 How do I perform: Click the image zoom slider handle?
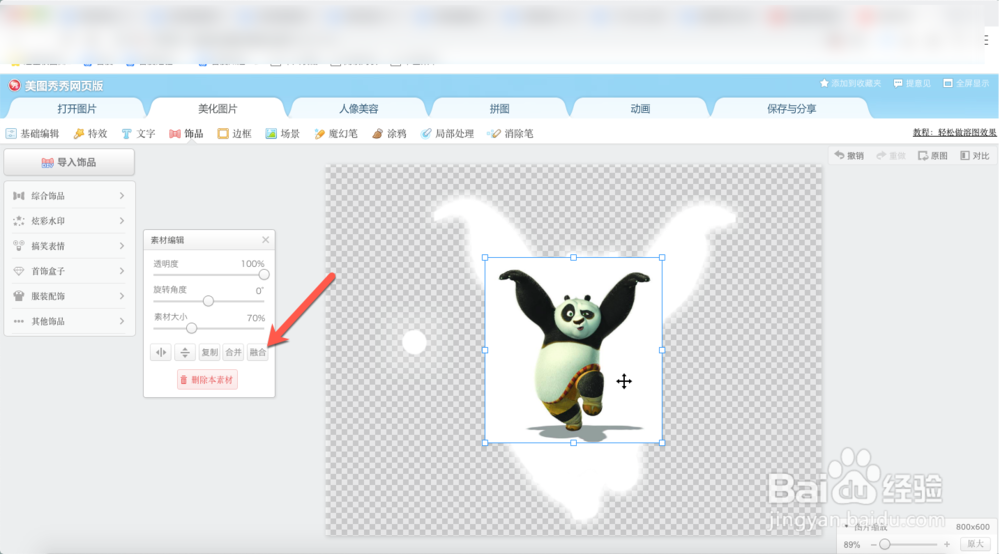point(885,544)
